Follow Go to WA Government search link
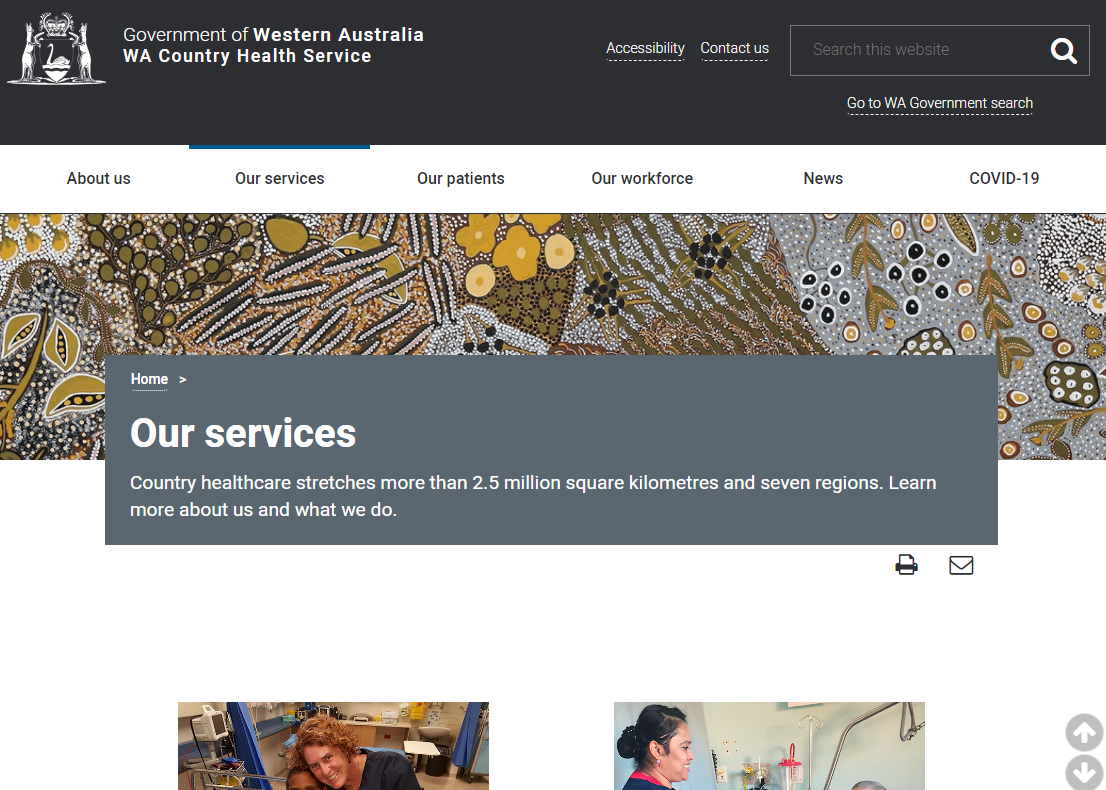This screenshot has width=1106, height=790. click(939, 103)
